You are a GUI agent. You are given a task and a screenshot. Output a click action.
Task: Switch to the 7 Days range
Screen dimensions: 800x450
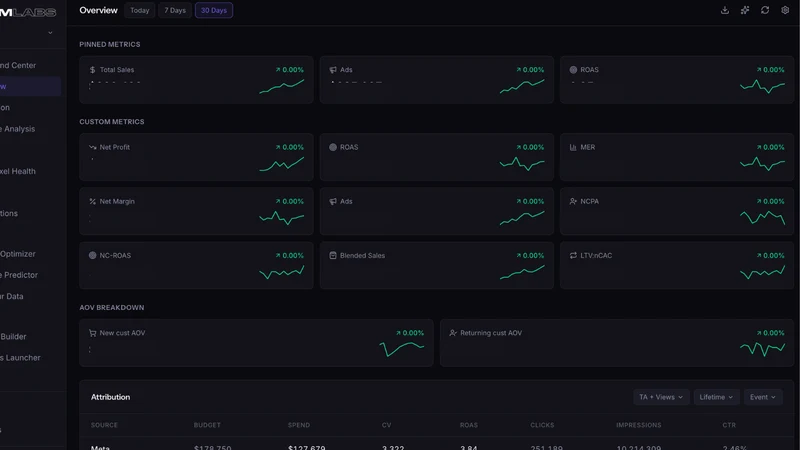pyautogui.click(x=174, y=10)
